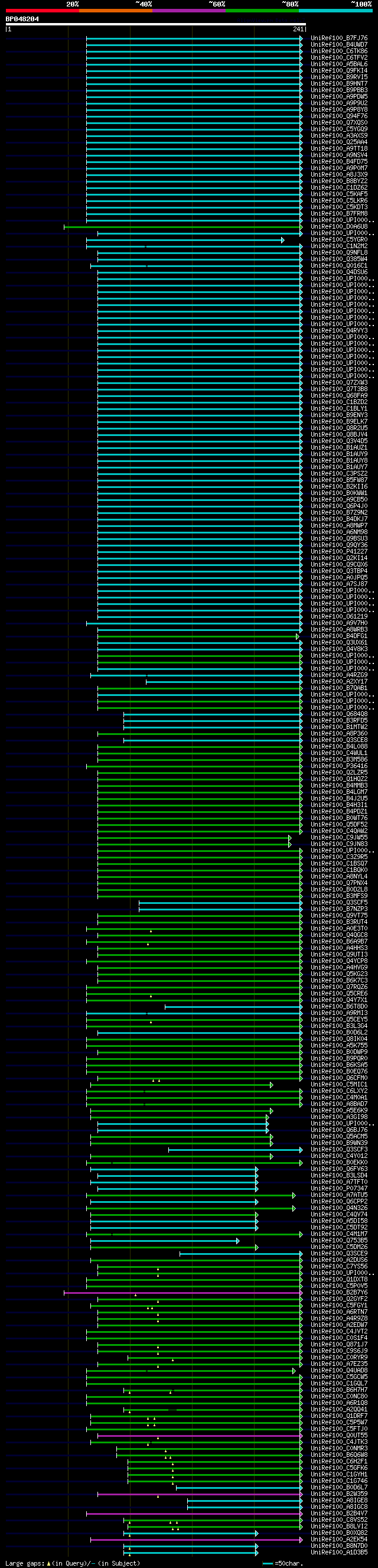
Task: Select hit label UniRef100_A4RZG9
Action: 339,675
